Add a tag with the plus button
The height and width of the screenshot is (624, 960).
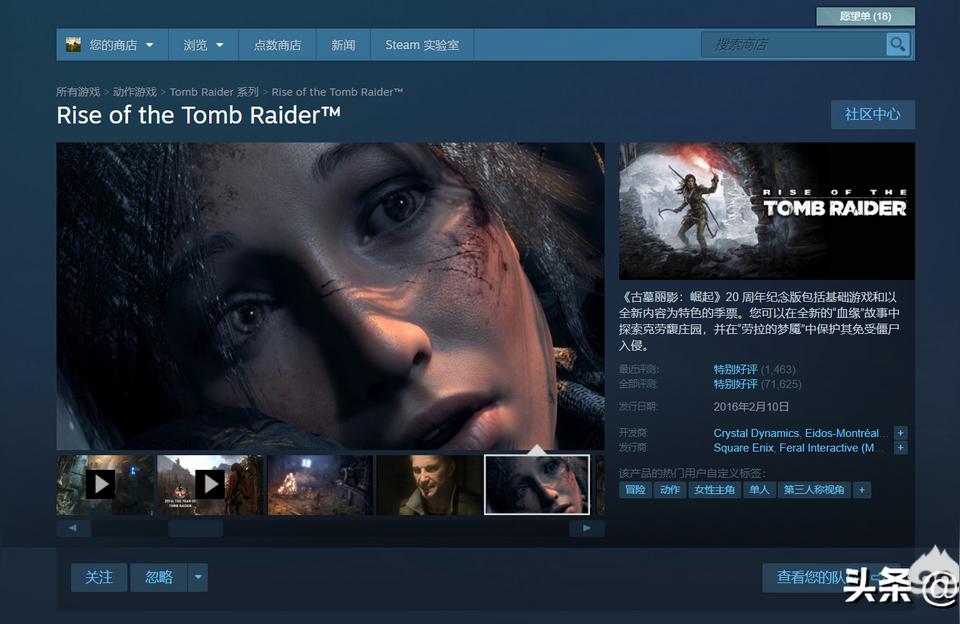pyautogui.click(x=861, y=490)
